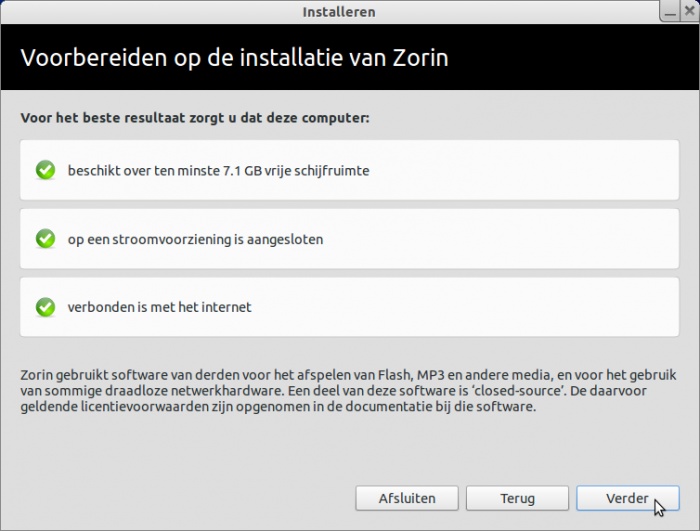The image size is (700, 531).
Task: Click 'draadloze netwerkhardware' in the notice paragraph
Action: pos(194,391)
